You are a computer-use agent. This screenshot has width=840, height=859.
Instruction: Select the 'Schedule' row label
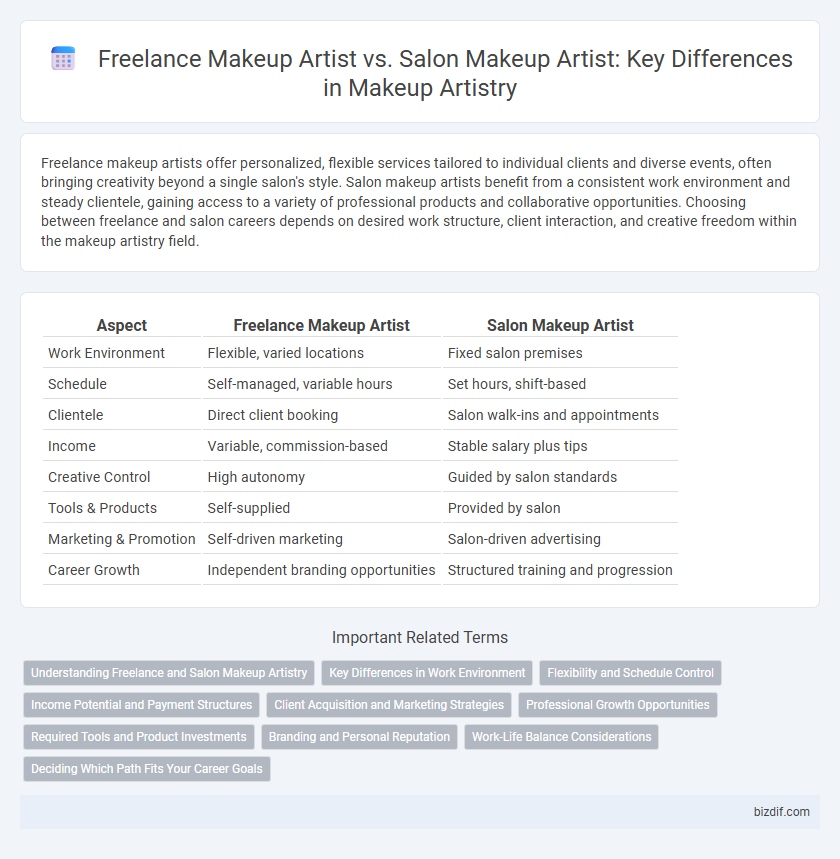[x=77, y=384]
